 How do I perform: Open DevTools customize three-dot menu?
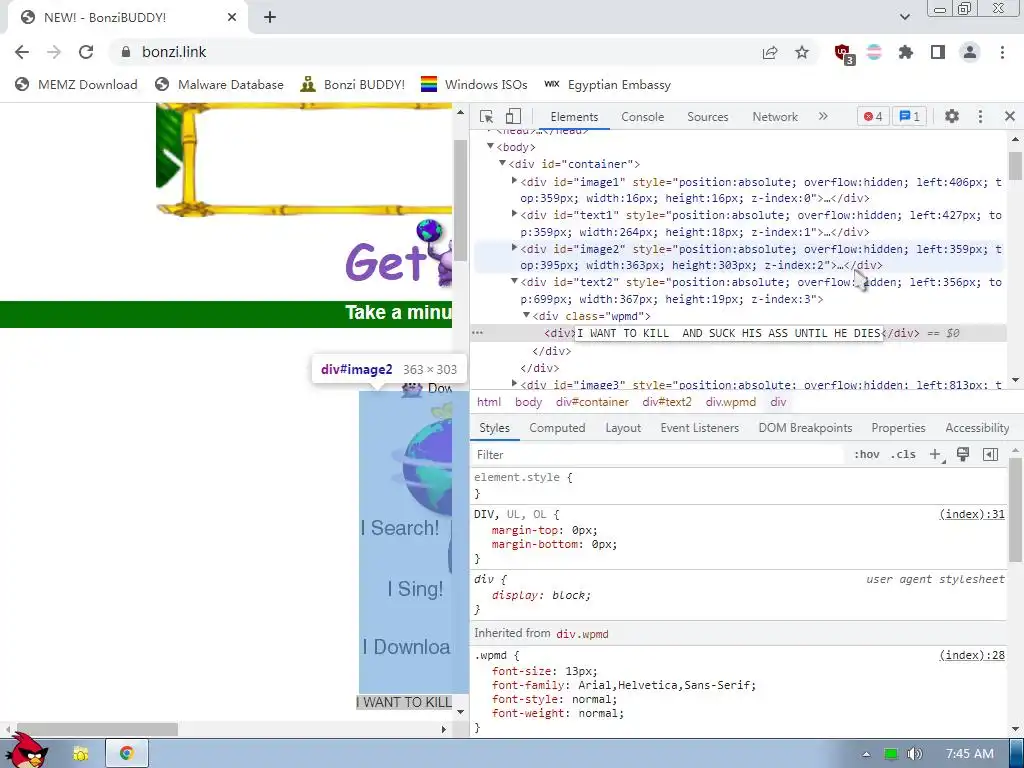[980, 116]
